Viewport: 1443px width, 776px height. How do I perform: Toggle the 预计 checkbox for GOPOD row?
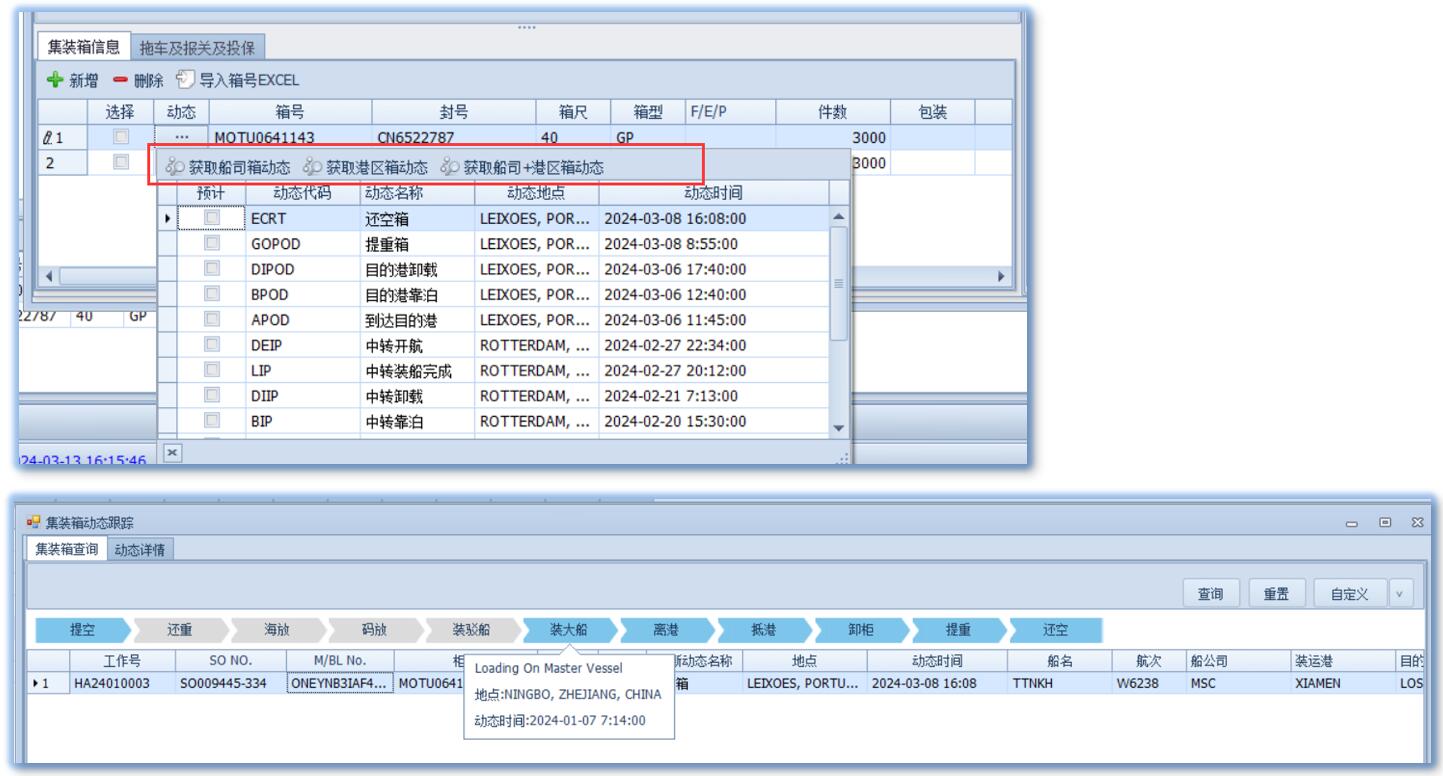pyautogui.click(x=212, y=243)
